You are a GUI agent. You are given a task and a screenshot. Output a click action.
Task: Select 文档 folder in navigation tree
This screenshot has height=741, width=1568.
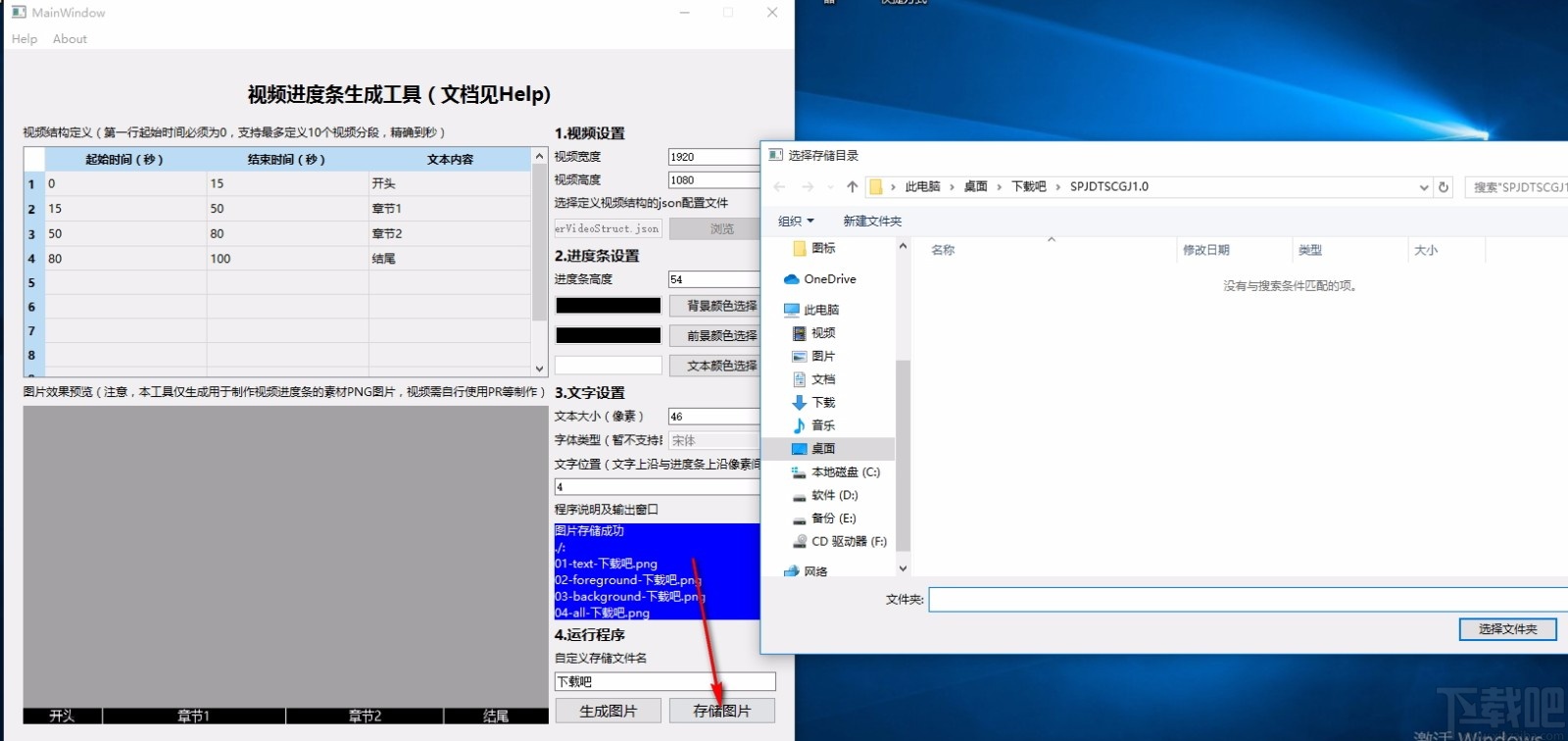coord(823,379)
